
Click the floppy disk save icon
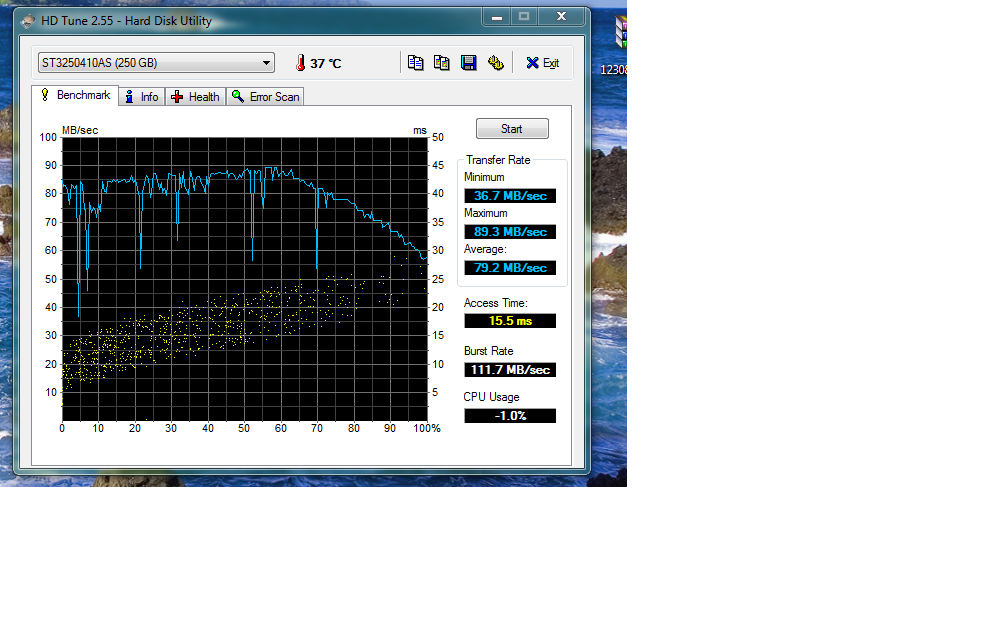(468, 63)
